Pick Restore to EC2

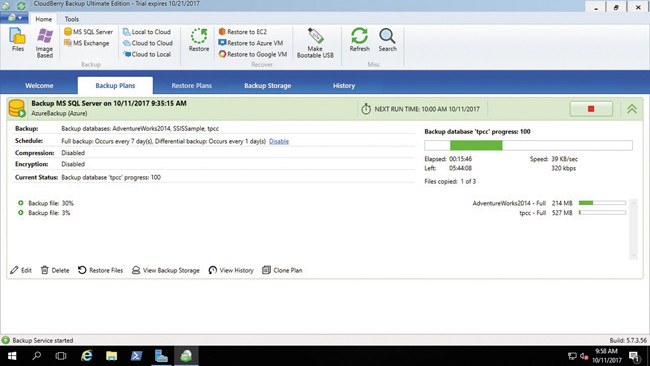click(243, 32)
